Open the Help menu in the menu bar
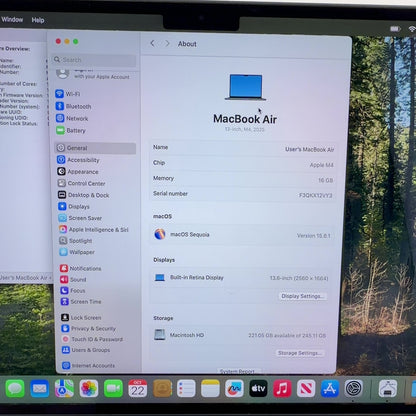 [x=38, y=20]
